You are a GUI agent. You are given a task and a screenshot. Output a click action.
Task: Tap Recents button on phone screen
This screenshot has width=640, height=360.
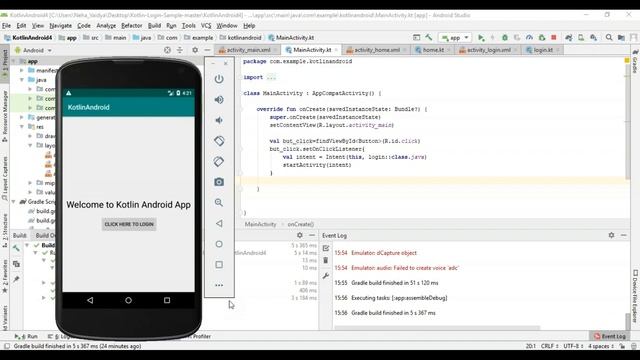point(167,300)
